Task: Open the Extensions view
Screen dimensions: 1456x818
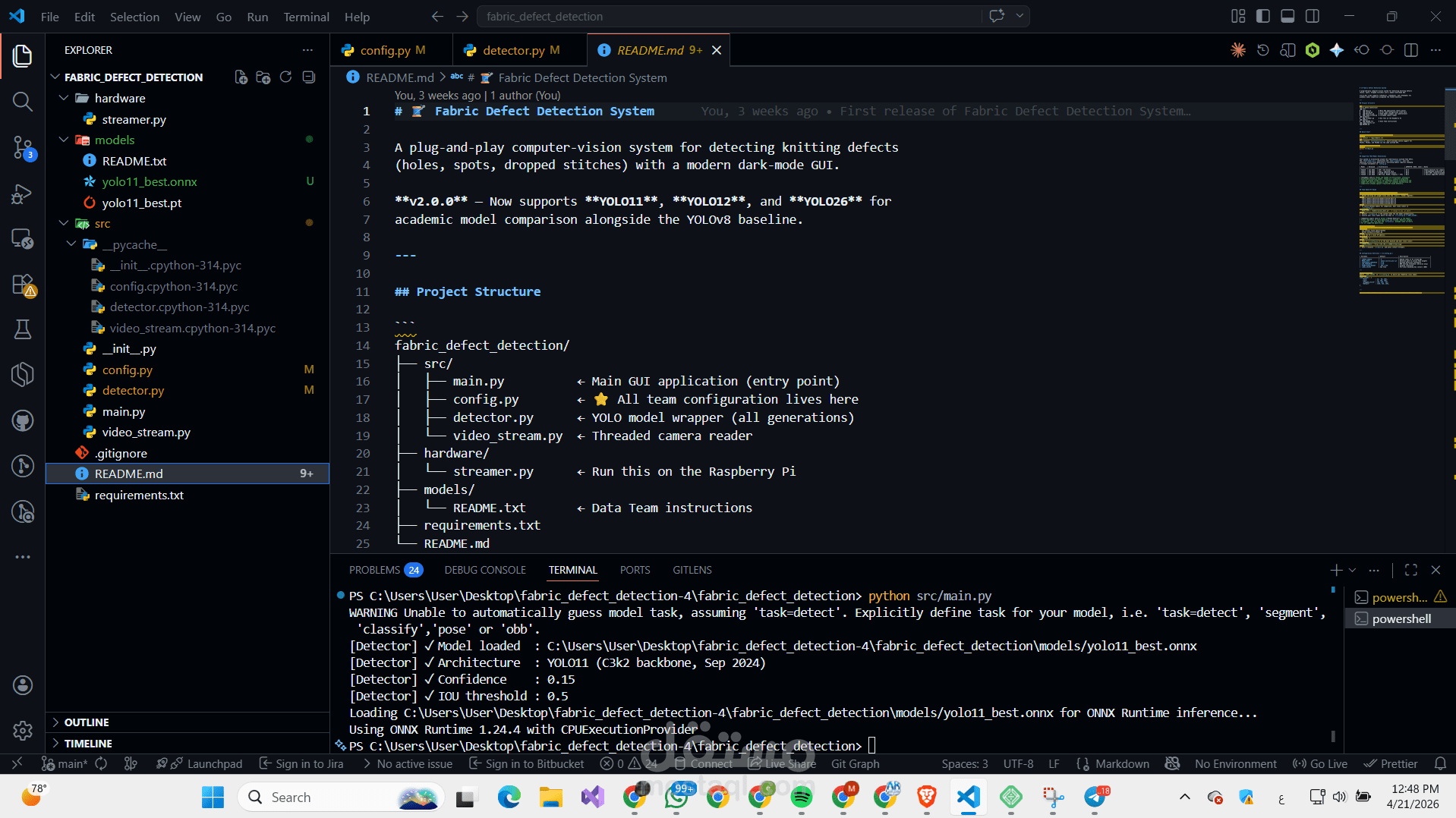Action: pyautogui.click(x=23, y=285)
